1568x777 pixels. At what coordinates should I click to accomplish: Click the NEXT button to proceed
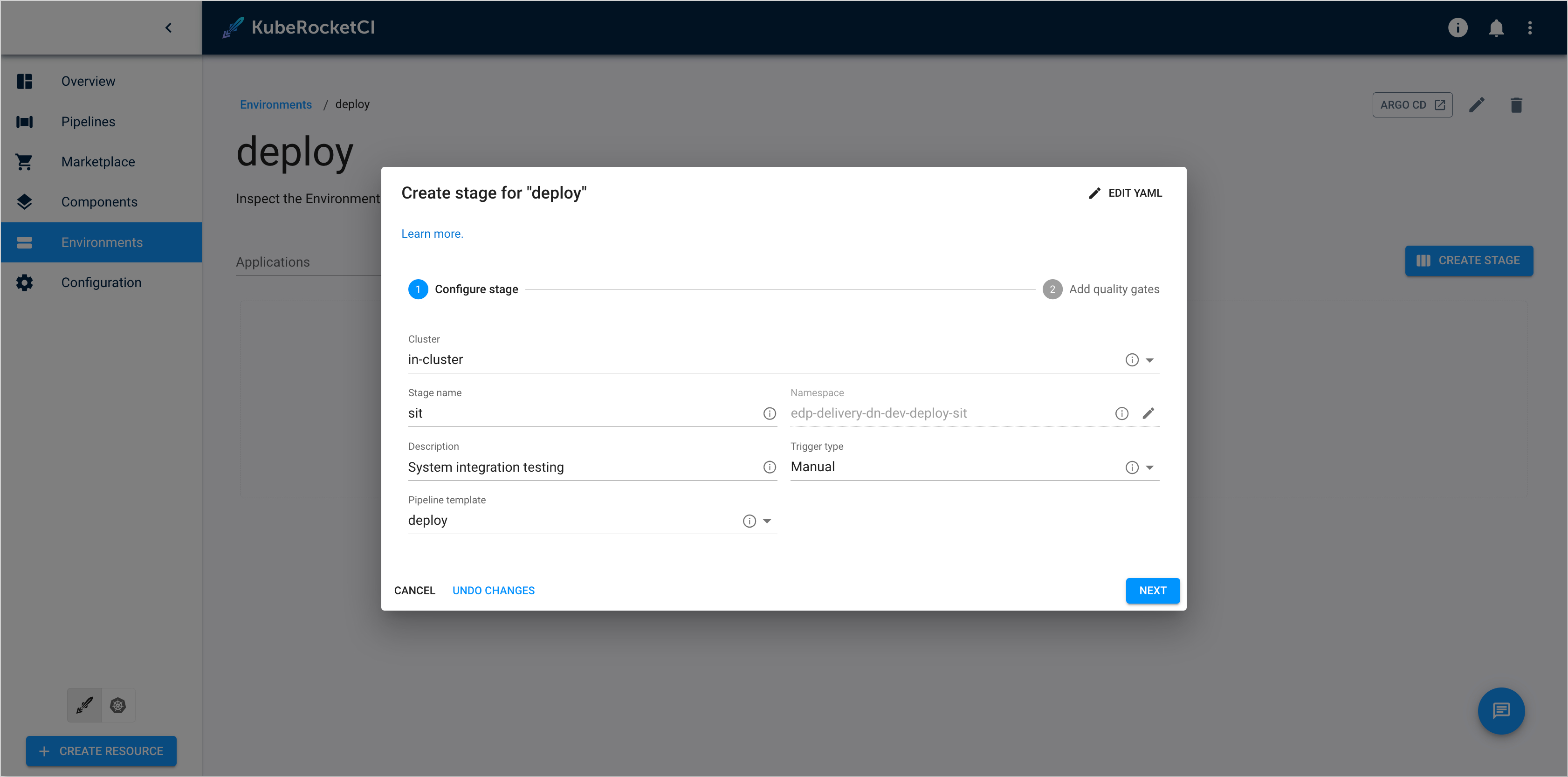pos(1152,590)
